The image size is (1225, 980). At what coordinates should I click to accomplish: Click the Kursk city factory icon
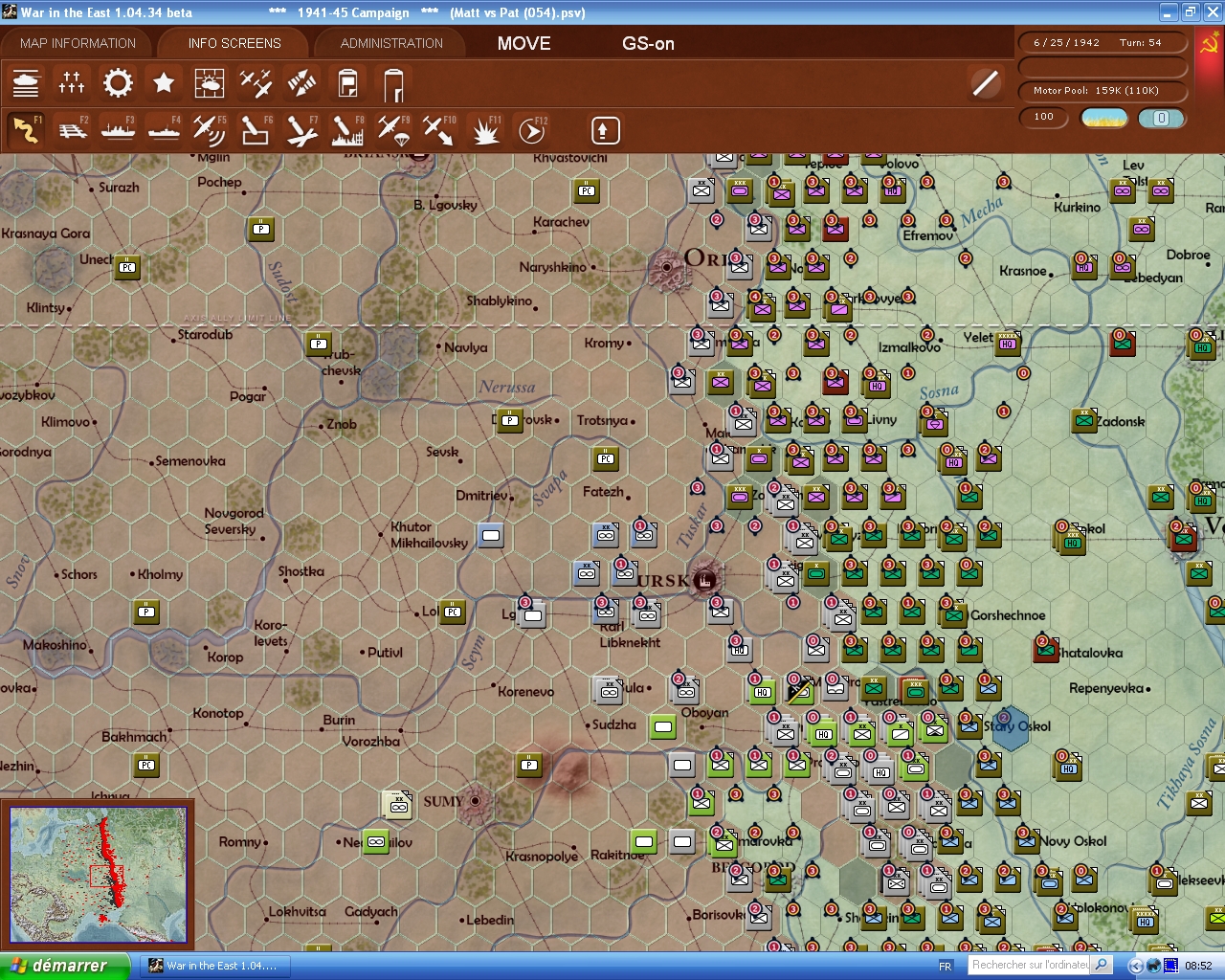pyautogui.click(x=705, y=578)
